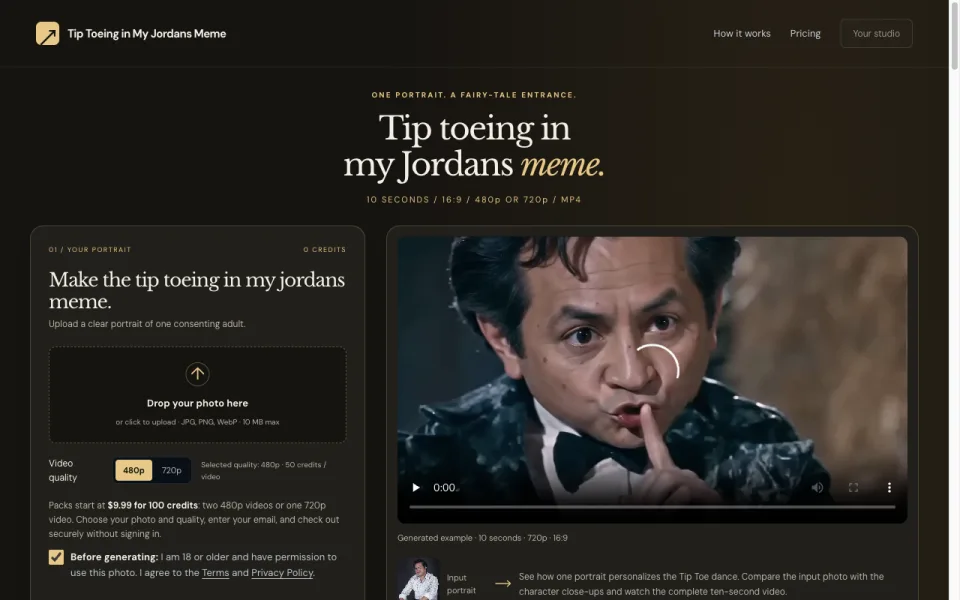Viewport: 960px width, 600px height.
Task: Click the Make the tip toeing in my jordans meme heading
Action: pyautogui.click(x=197, y=290)
